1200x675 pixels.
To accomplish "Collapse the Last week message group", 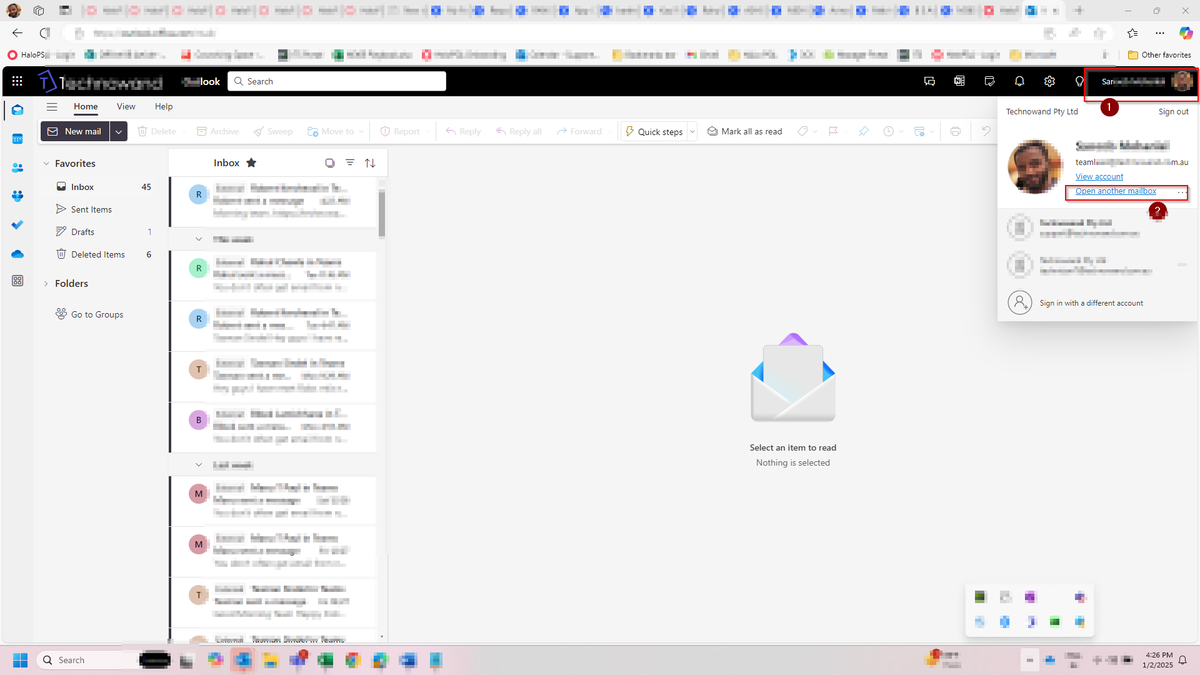I will [x=199, y=465].
